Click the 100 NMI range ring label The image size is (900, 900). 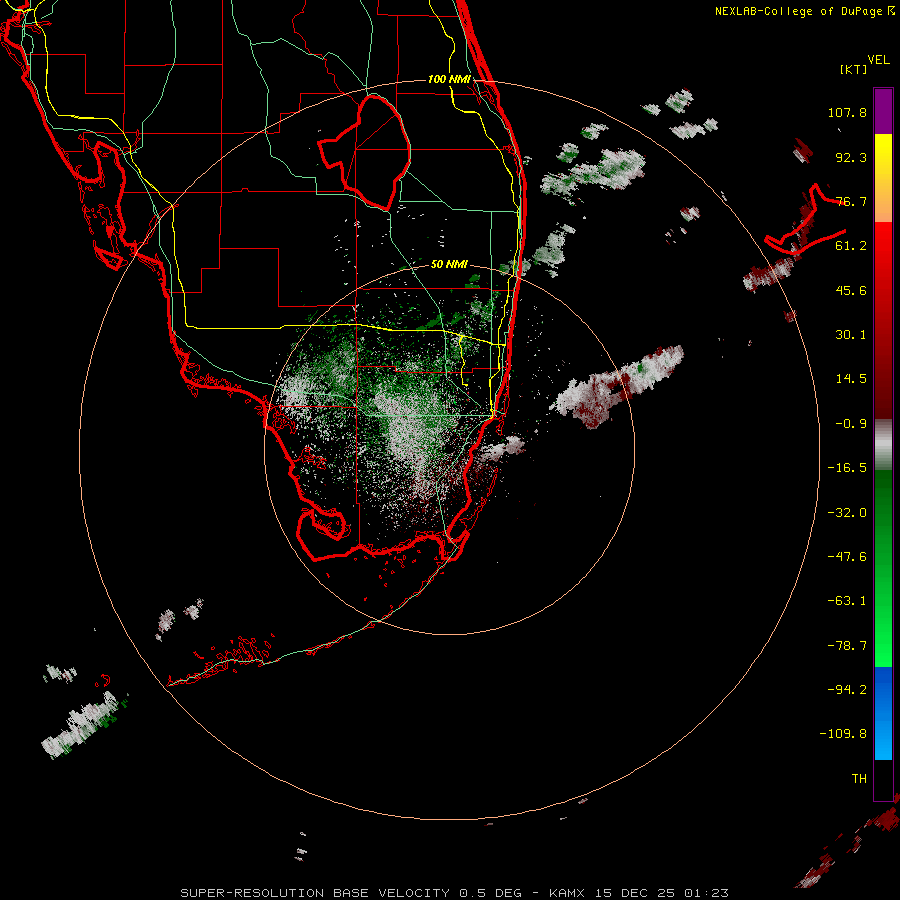(x=449, y=79)
